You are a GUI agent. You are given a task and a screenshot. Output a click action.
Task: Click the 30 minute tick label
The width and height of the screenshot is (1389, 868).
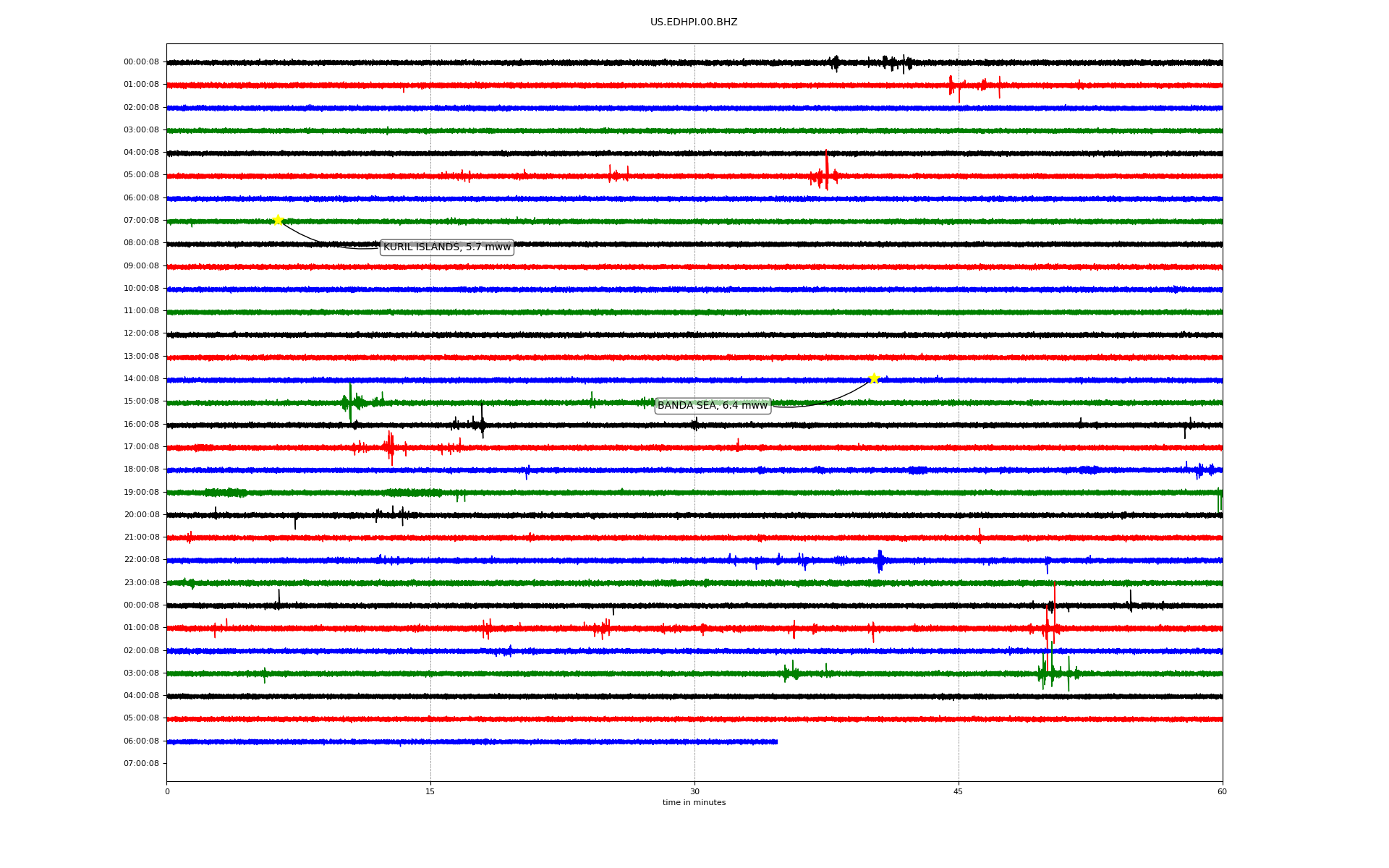point(694,791)
